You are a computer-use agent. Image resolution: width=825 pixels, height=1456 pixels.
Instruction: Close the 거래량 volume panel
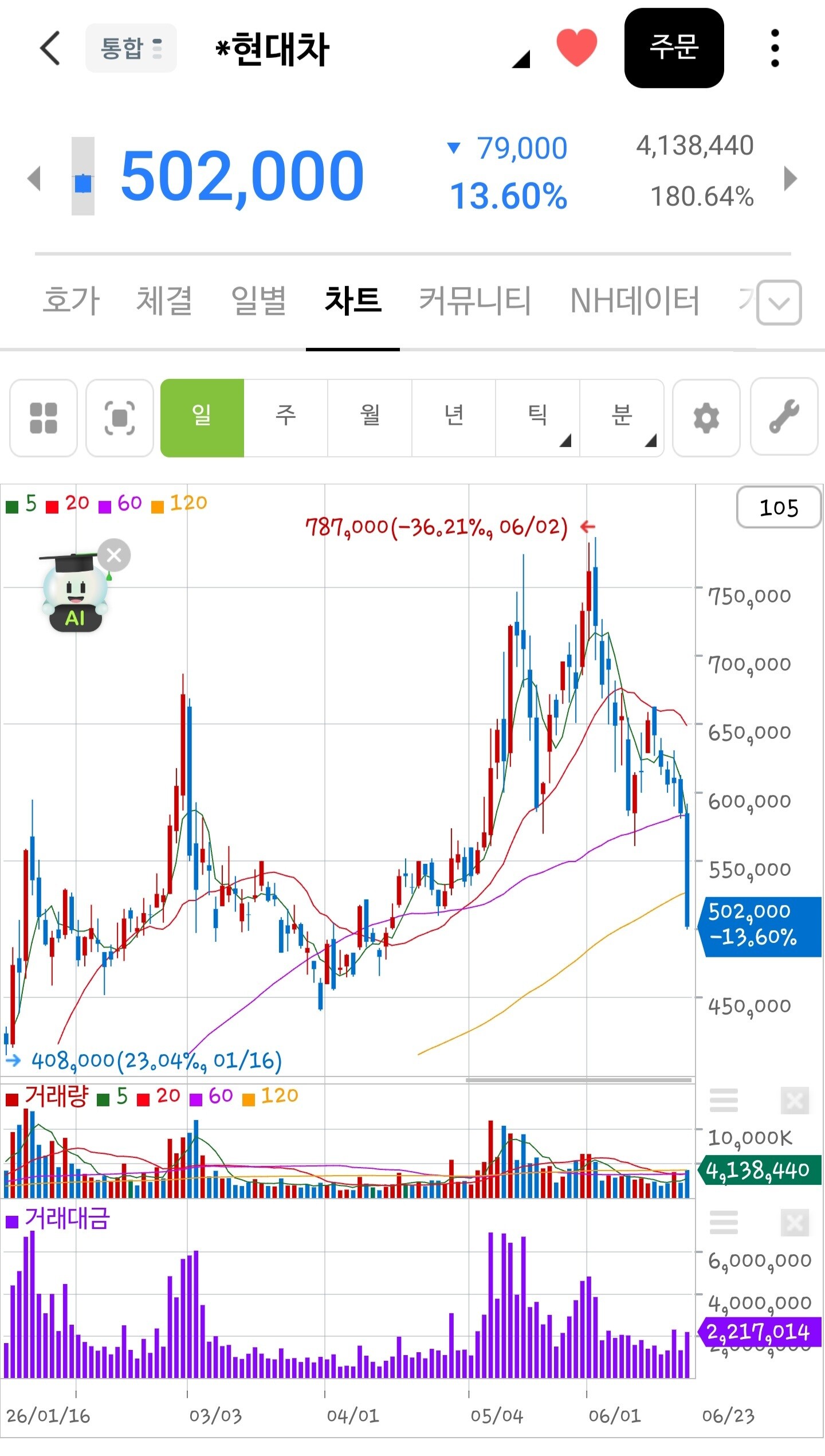pos(795,1100)
